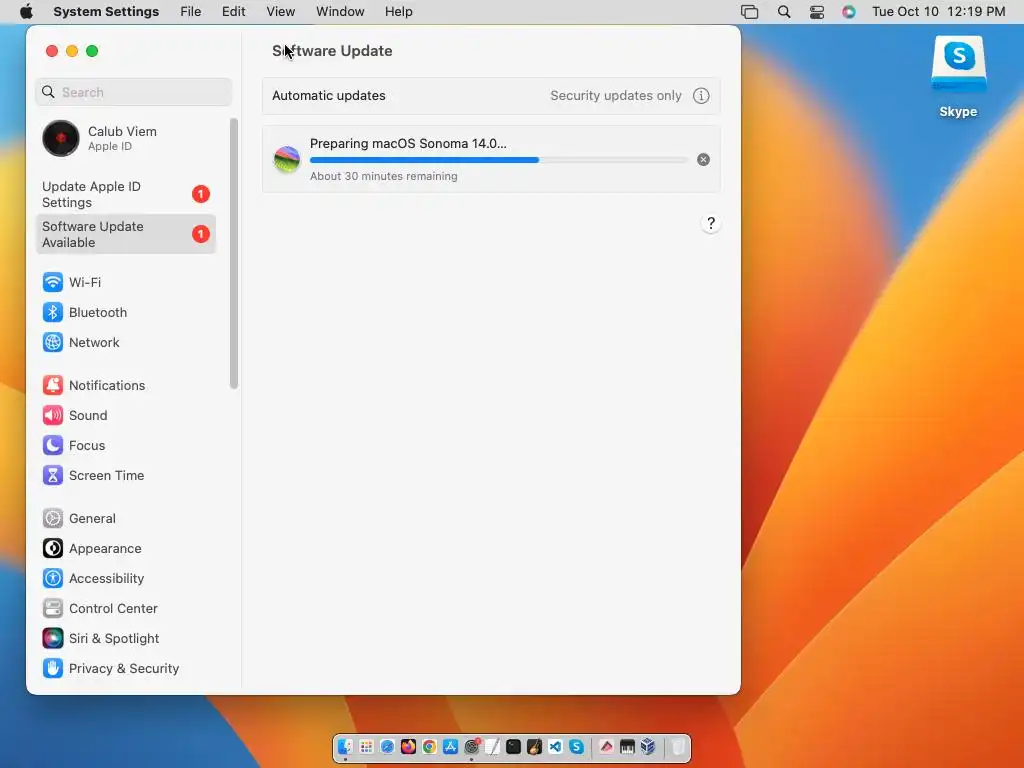Select Siri & Spotlight pane
1024x768 pixels.
(101, 639)
